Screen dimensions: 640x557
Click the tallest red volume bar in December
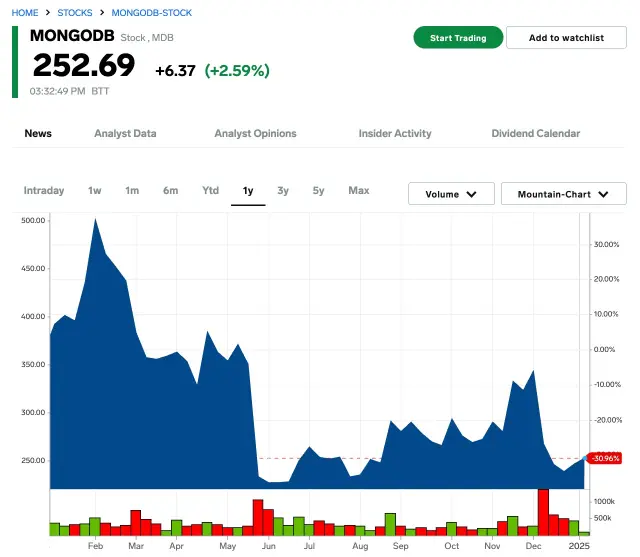coord(543,512)
